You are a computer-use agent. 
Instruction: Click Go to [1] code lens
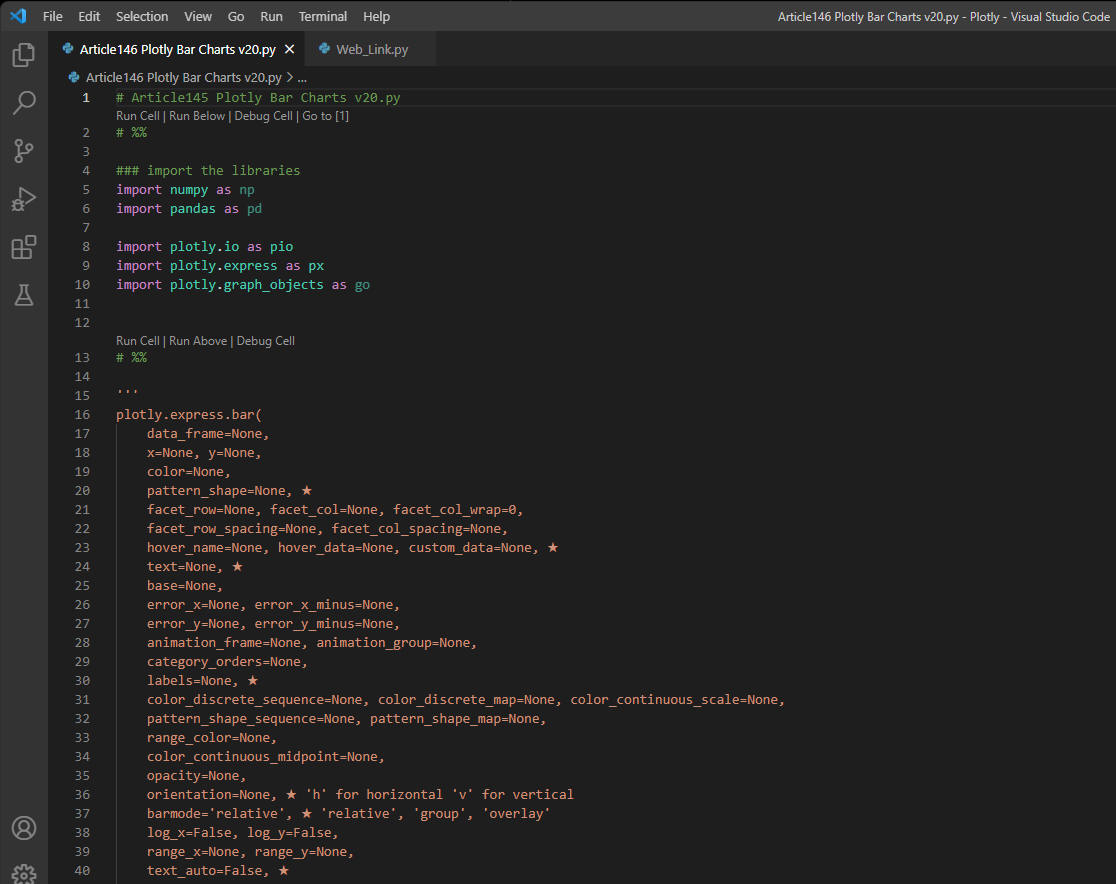[x=325, y=116]
